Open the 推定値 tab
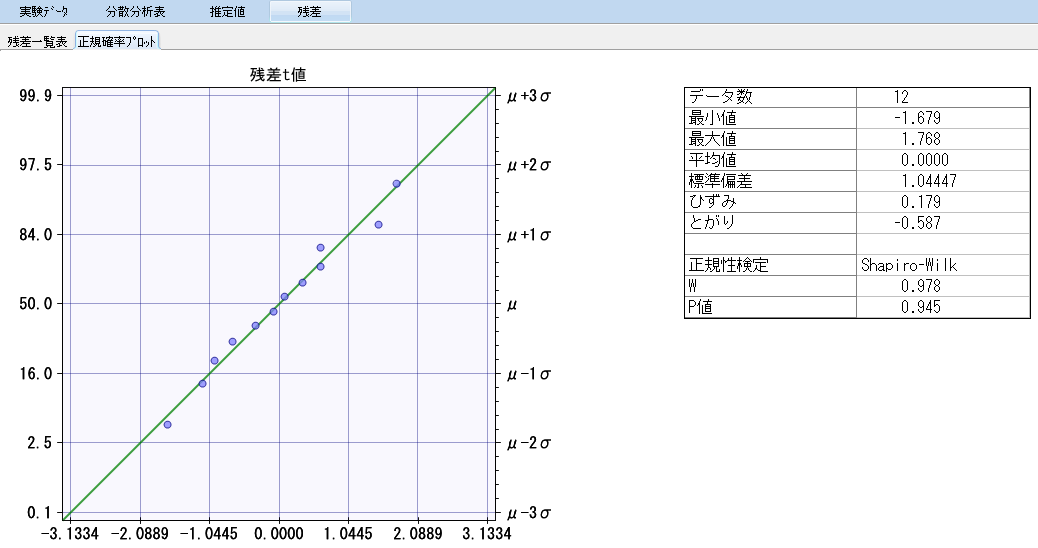This screenshot has height=548, width=1038. coord(227,11)
